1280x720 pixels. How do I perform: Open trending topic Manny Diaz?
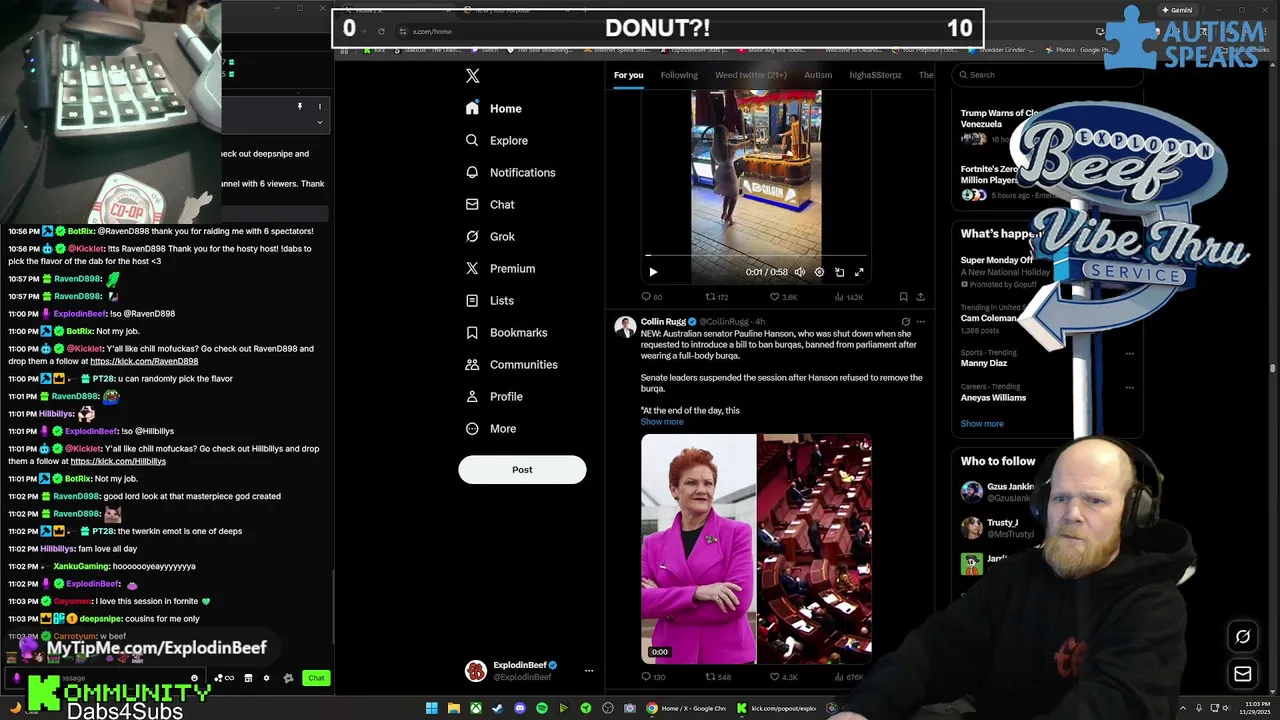click(x=984, y=363)
